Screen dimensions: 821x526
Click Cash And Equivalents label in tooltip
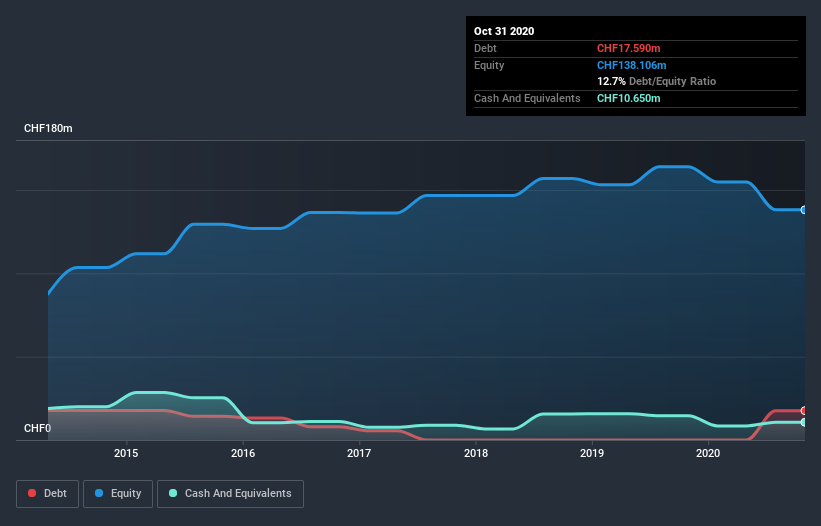527,98
